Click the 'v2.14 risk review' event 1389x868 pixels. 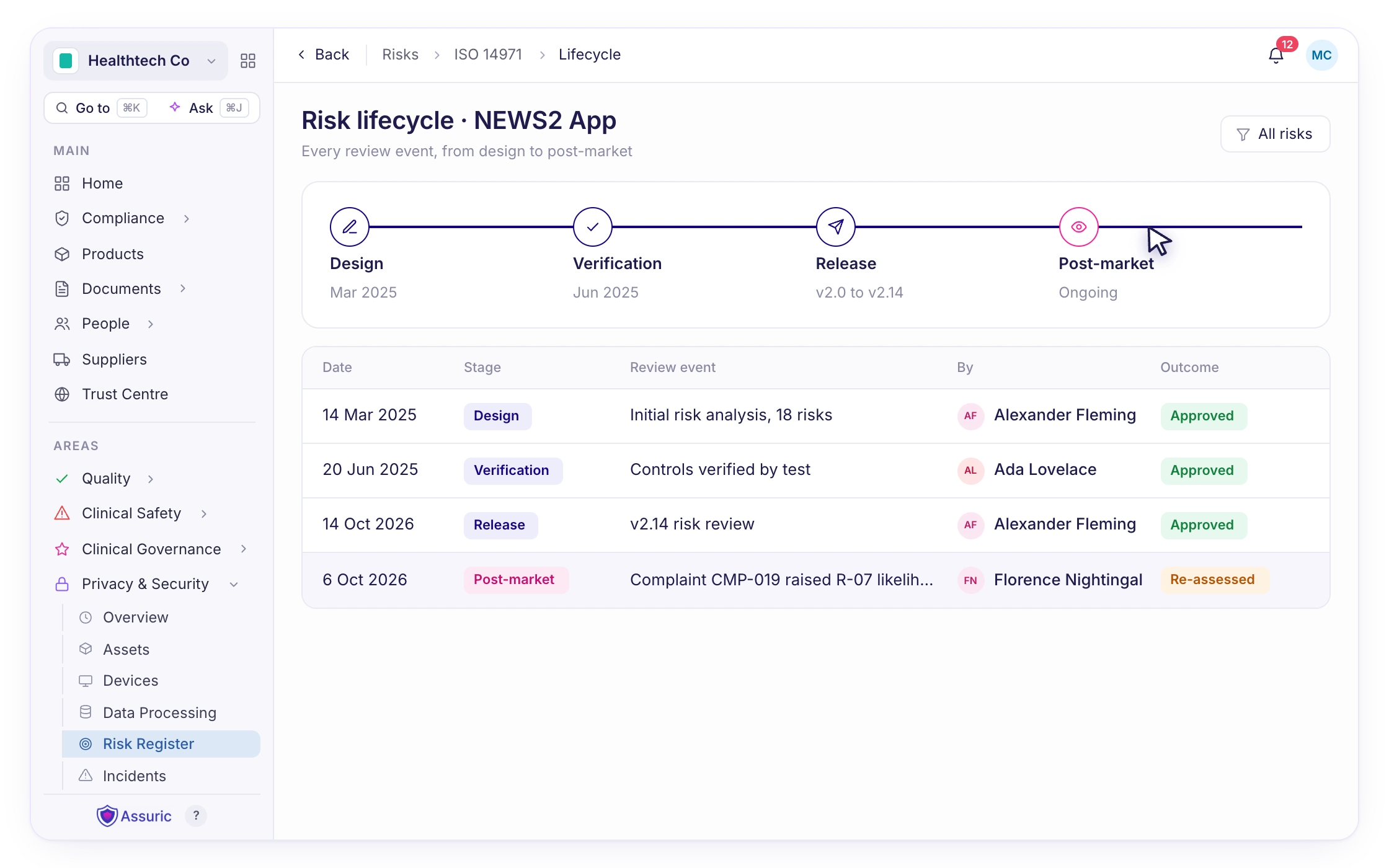click(692, 525)
